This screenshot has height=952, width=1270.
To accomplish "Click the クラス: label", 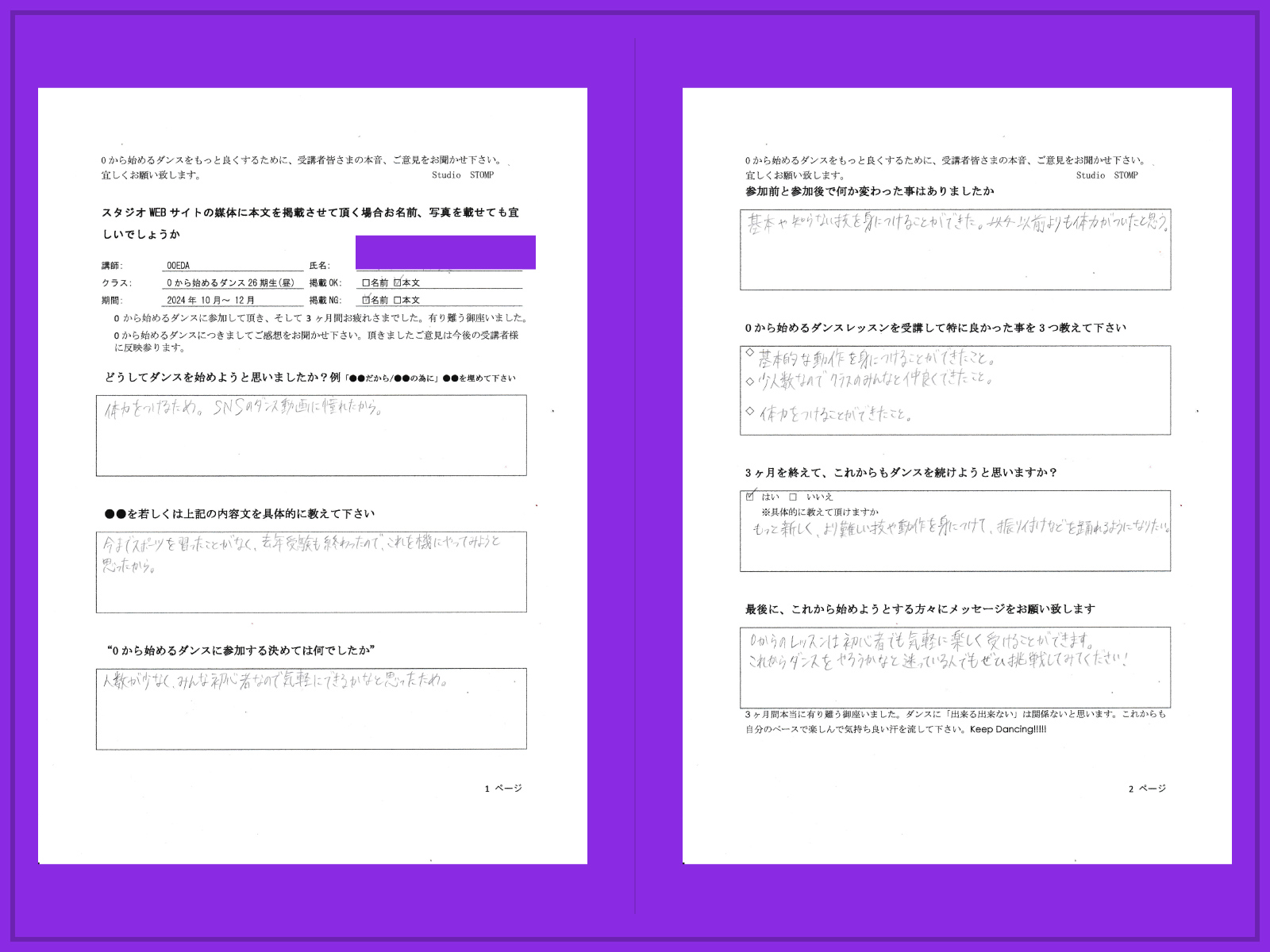I will [117, 283].
